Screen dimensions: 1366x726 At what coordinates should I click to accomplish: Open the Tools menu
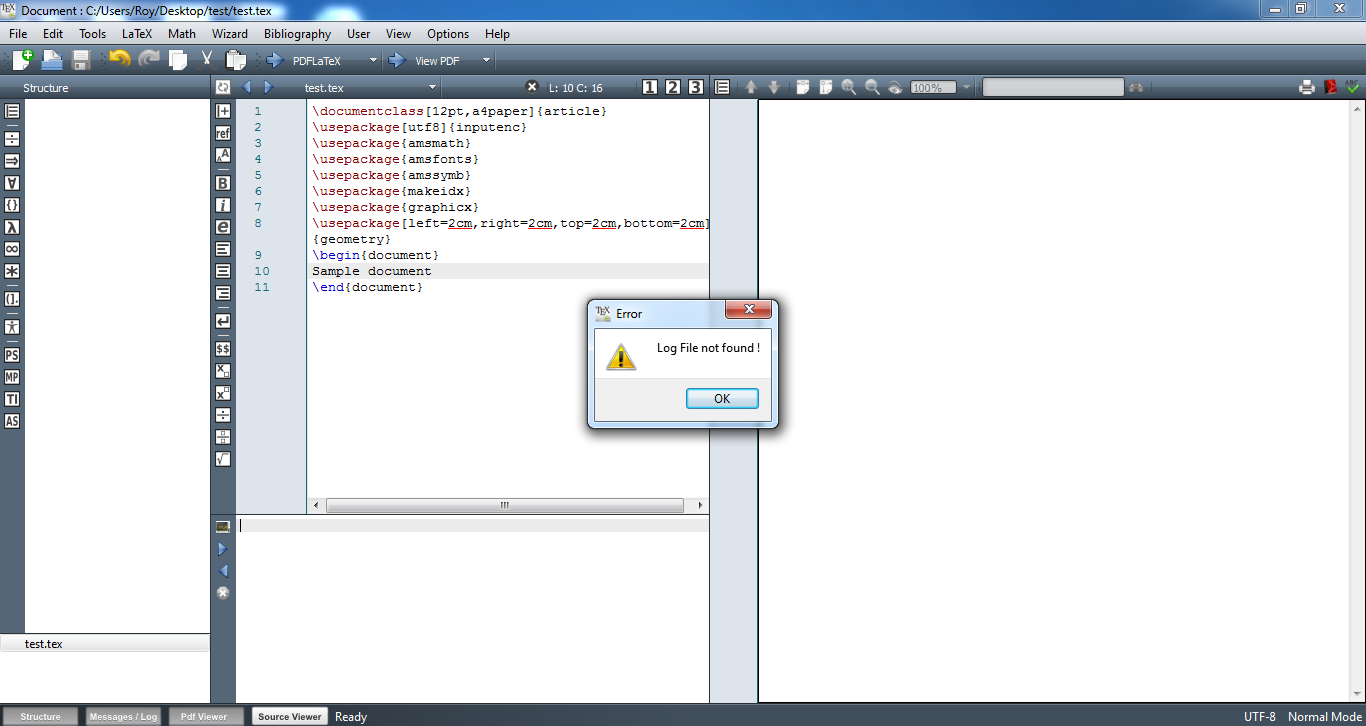point(92,33)
